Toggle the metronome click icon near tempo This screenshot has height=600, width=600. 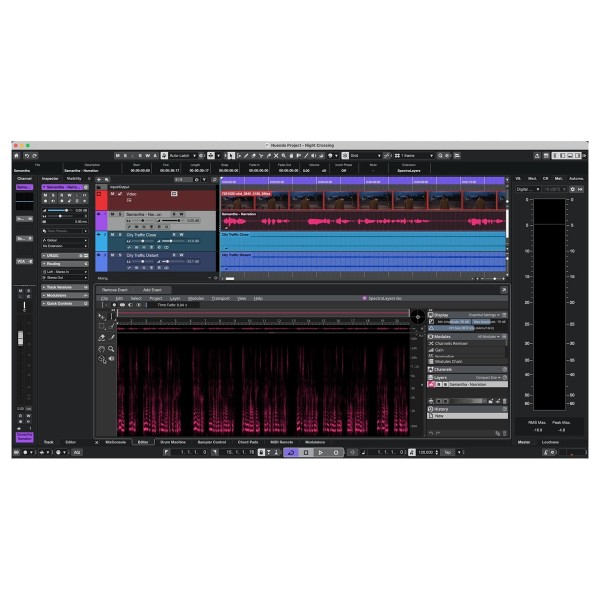pos(412,452)
